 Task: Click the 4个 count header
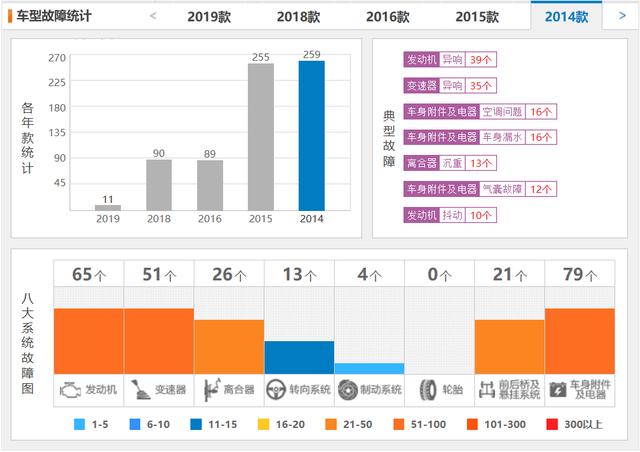[x=369, y=274]
